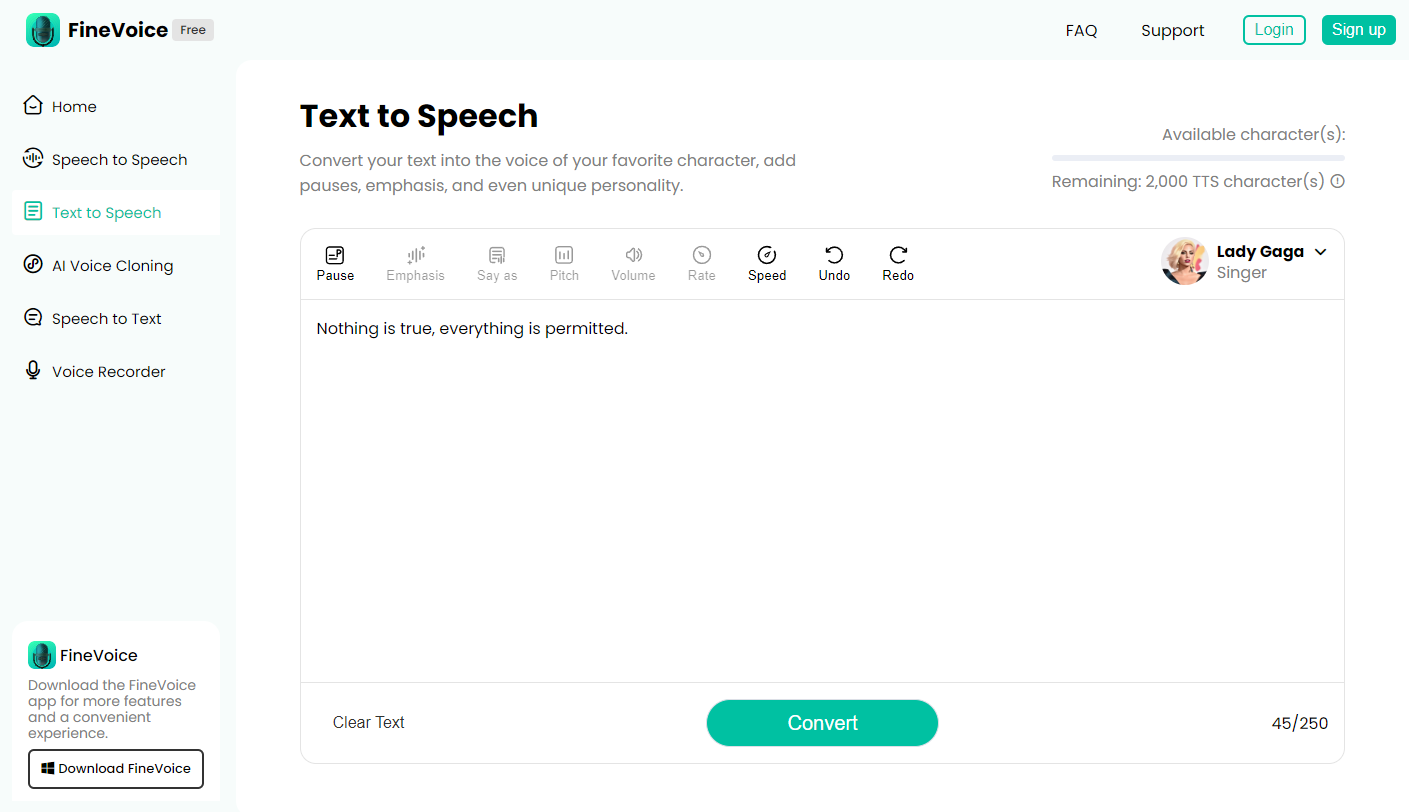Viewport: 1409px width, 812px height.
Task: Go to AI Voice Cloning page
Action: (x=112, y=266)
